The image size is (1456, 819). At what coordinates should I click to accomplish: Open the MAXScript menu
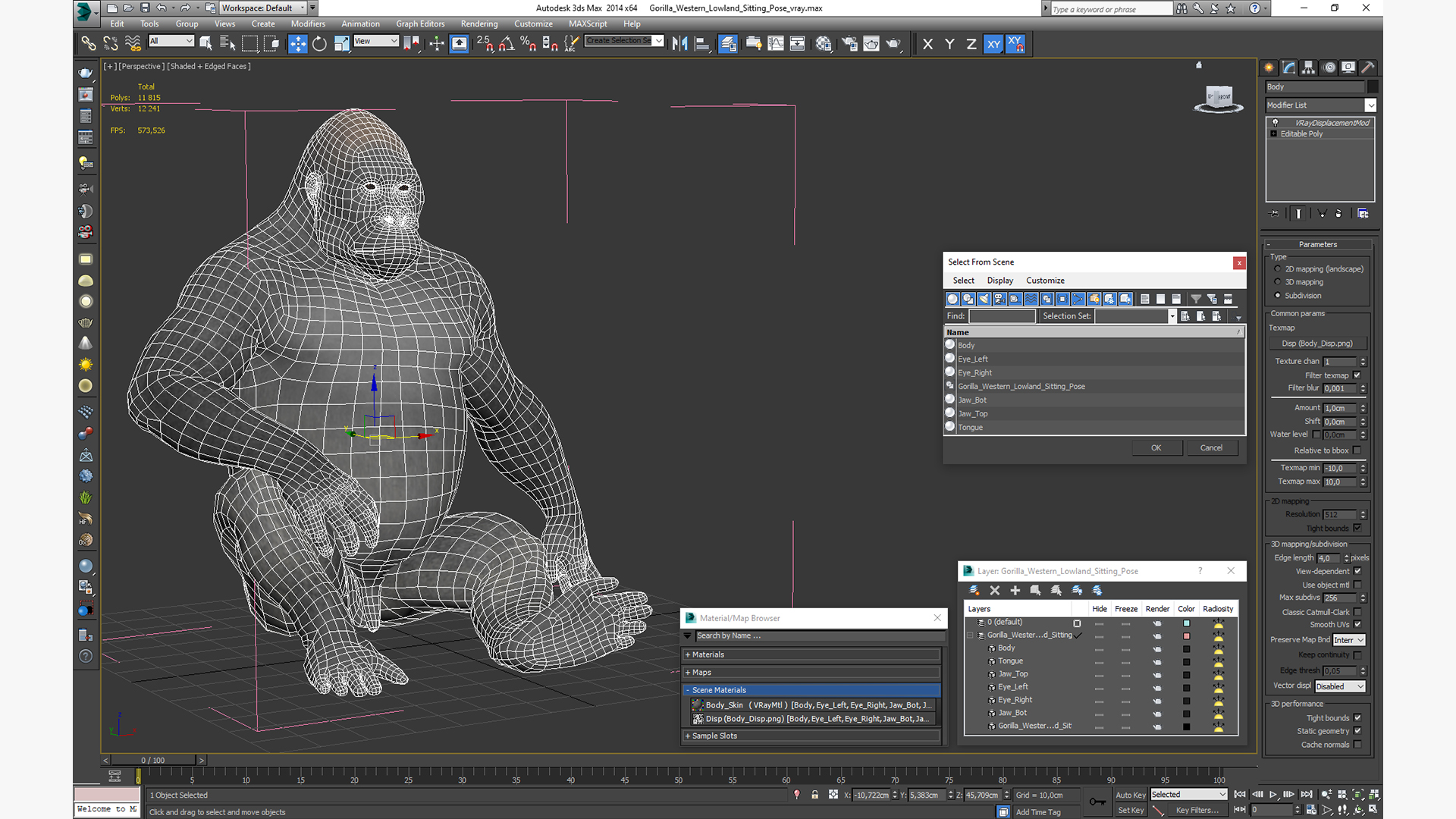point(588,24)
